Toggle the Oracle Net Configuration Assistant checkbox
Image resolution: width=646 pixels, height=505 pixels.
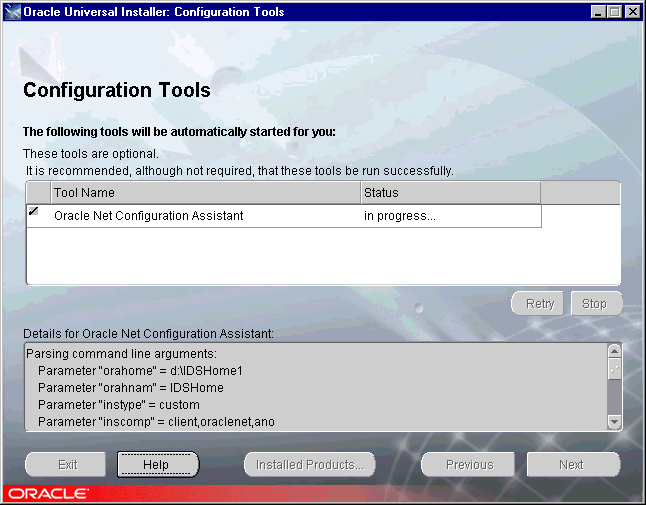33,211
